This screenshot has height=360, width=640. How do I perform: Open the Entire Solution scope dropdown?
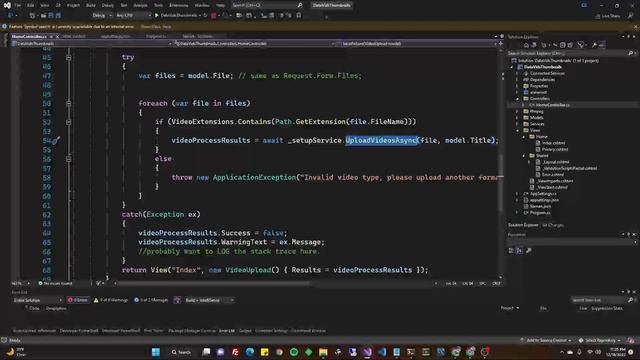[37, 300]
